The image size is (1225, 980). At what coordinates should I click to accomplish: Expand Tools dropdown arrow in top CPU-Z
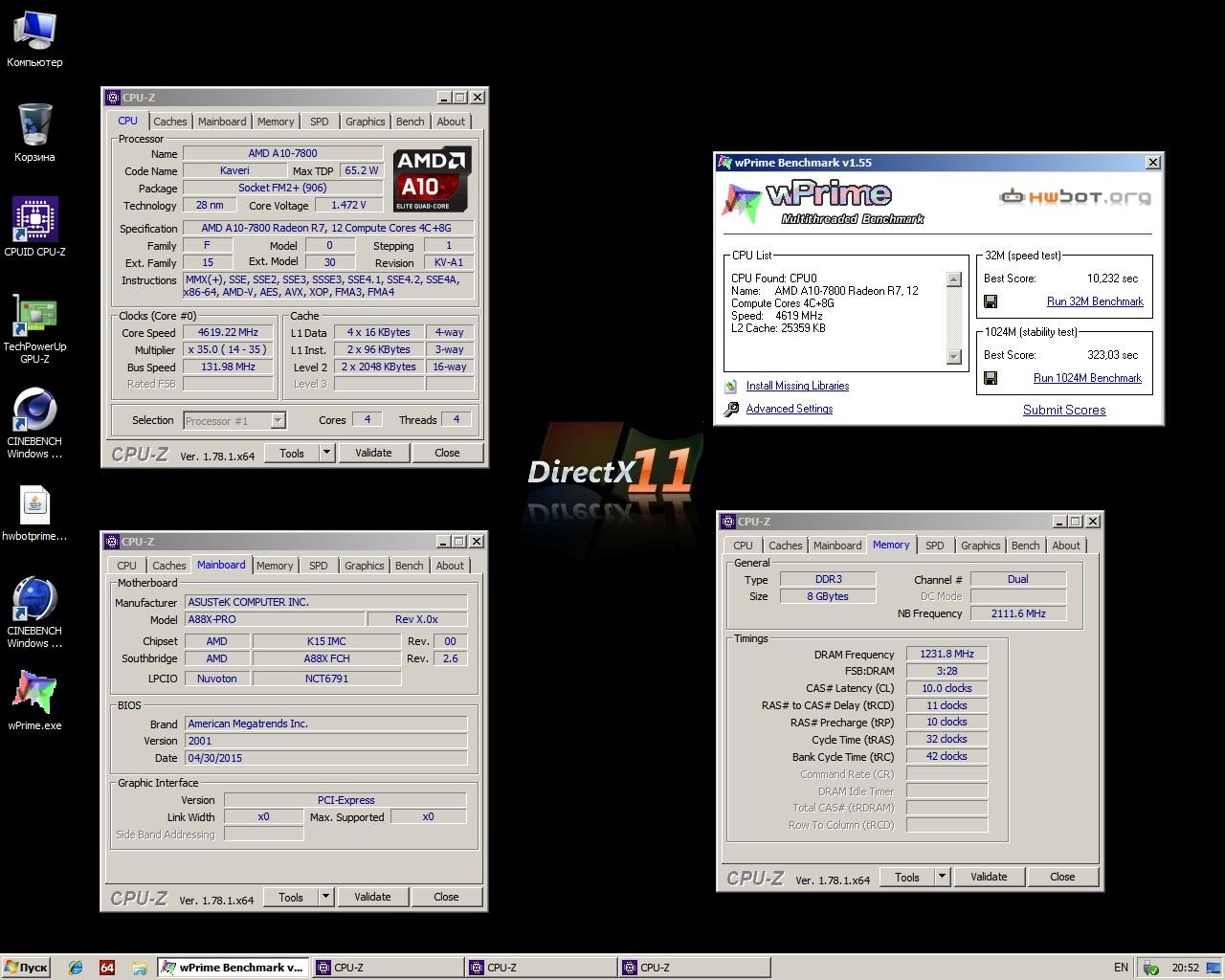click(326, 453)
